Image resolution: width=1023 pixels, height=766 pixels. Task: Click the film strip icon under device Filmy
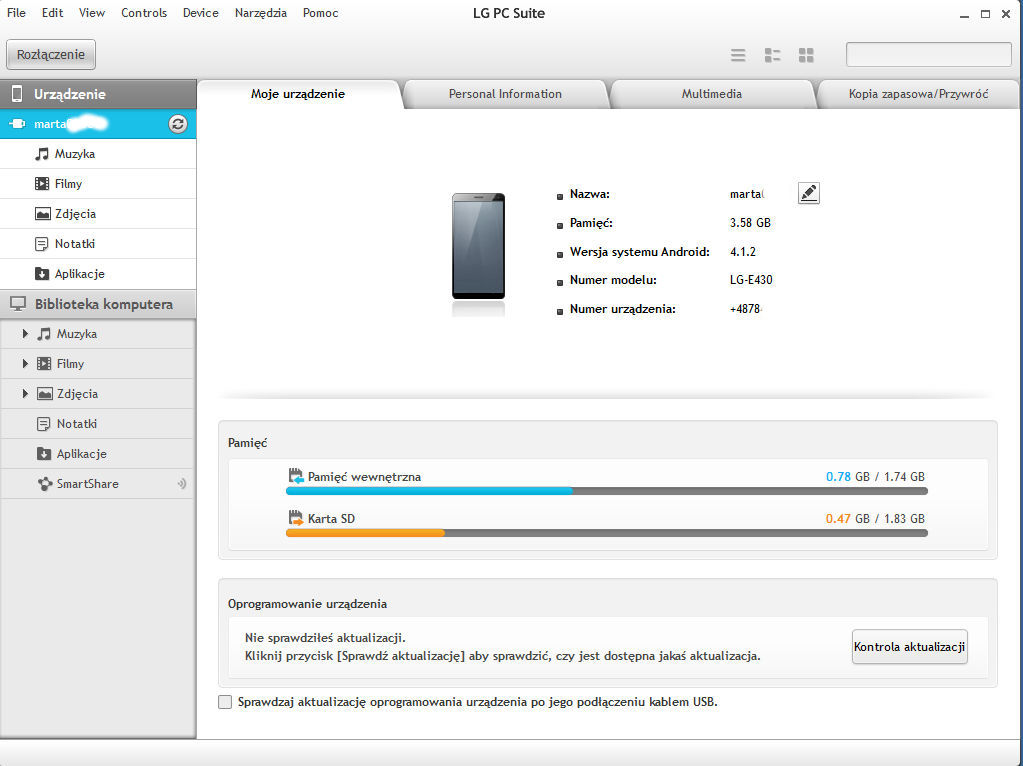click(42, 184)
